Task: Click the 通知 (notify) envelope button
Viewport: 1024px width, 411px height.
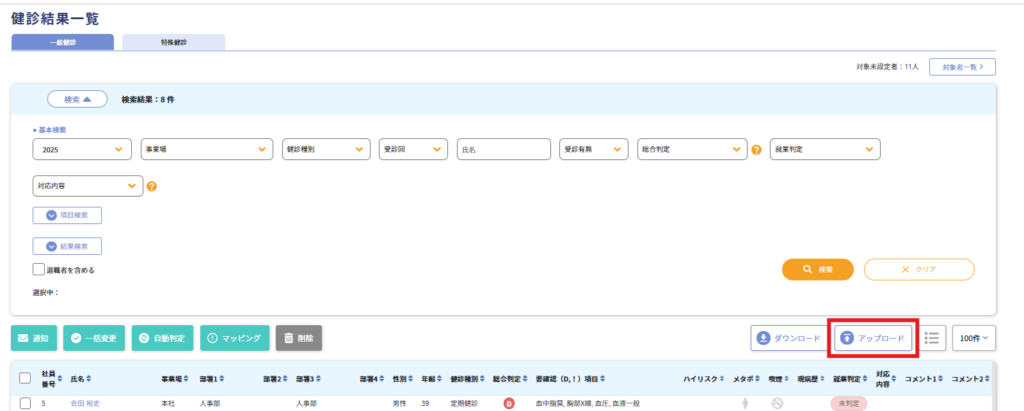Action: click(x=33, y=339)
